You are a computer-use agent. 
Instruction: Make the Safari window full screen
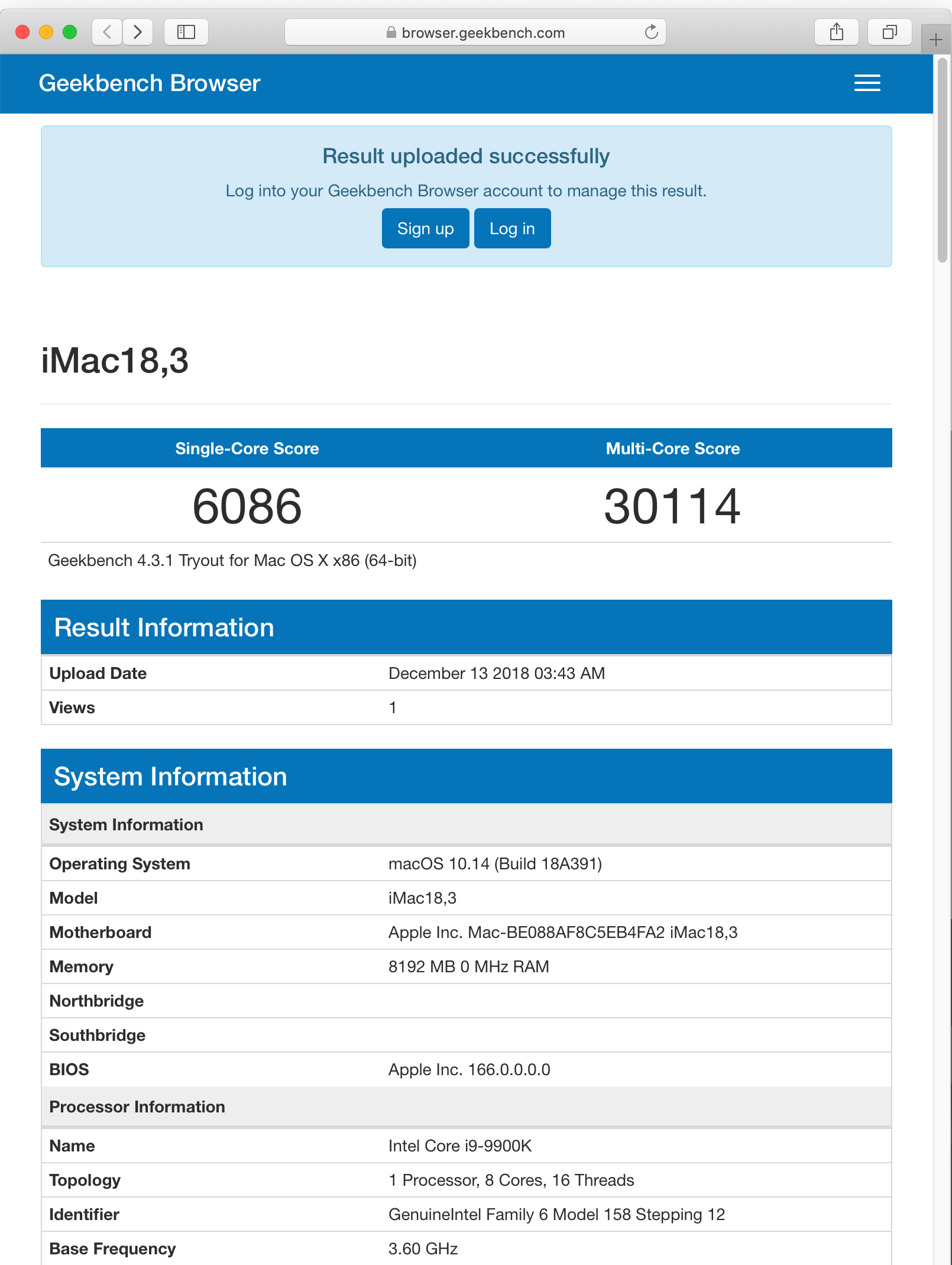tap(70, 32)
